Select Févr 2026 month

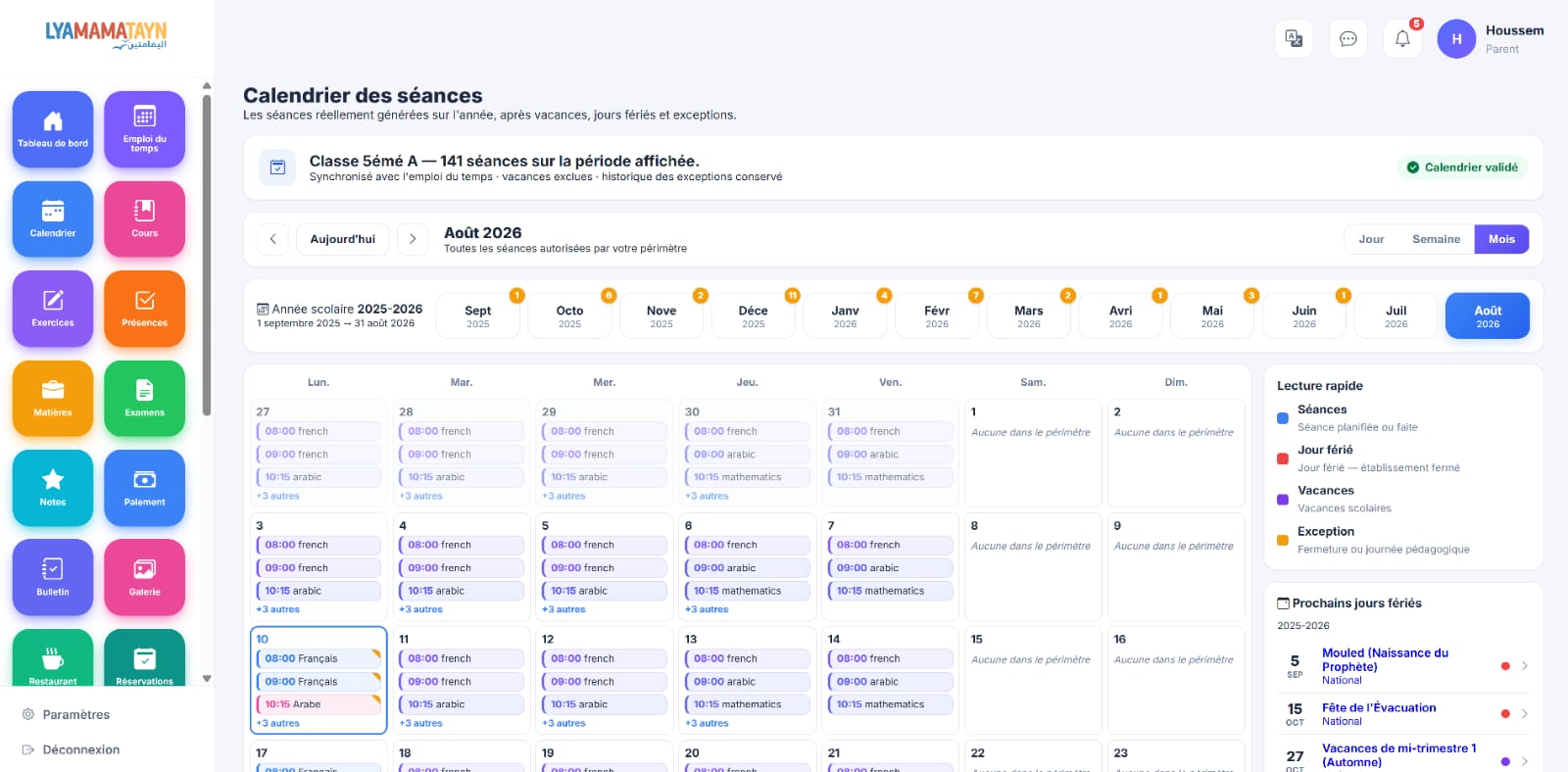click(x=937, y=316)
